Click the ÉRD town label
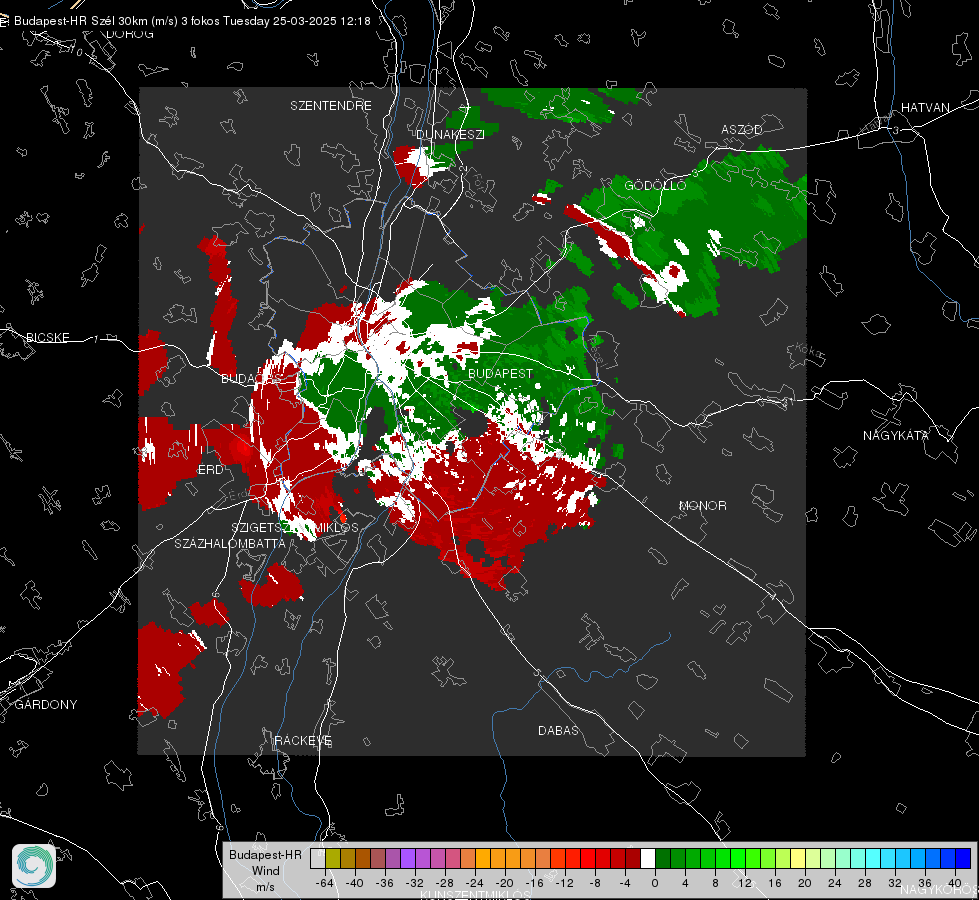Screen dimensions: 979x900 point(210,470)
